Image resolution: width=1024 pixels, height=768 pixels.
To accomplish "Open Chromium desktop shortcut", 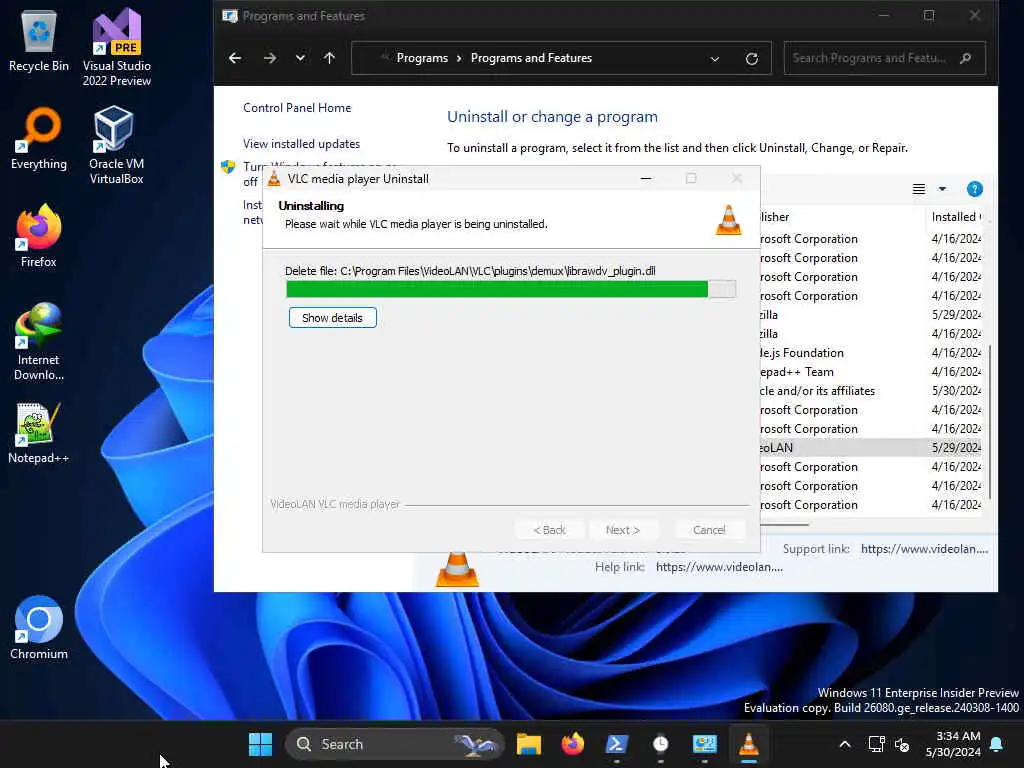I will coord(39,627).
